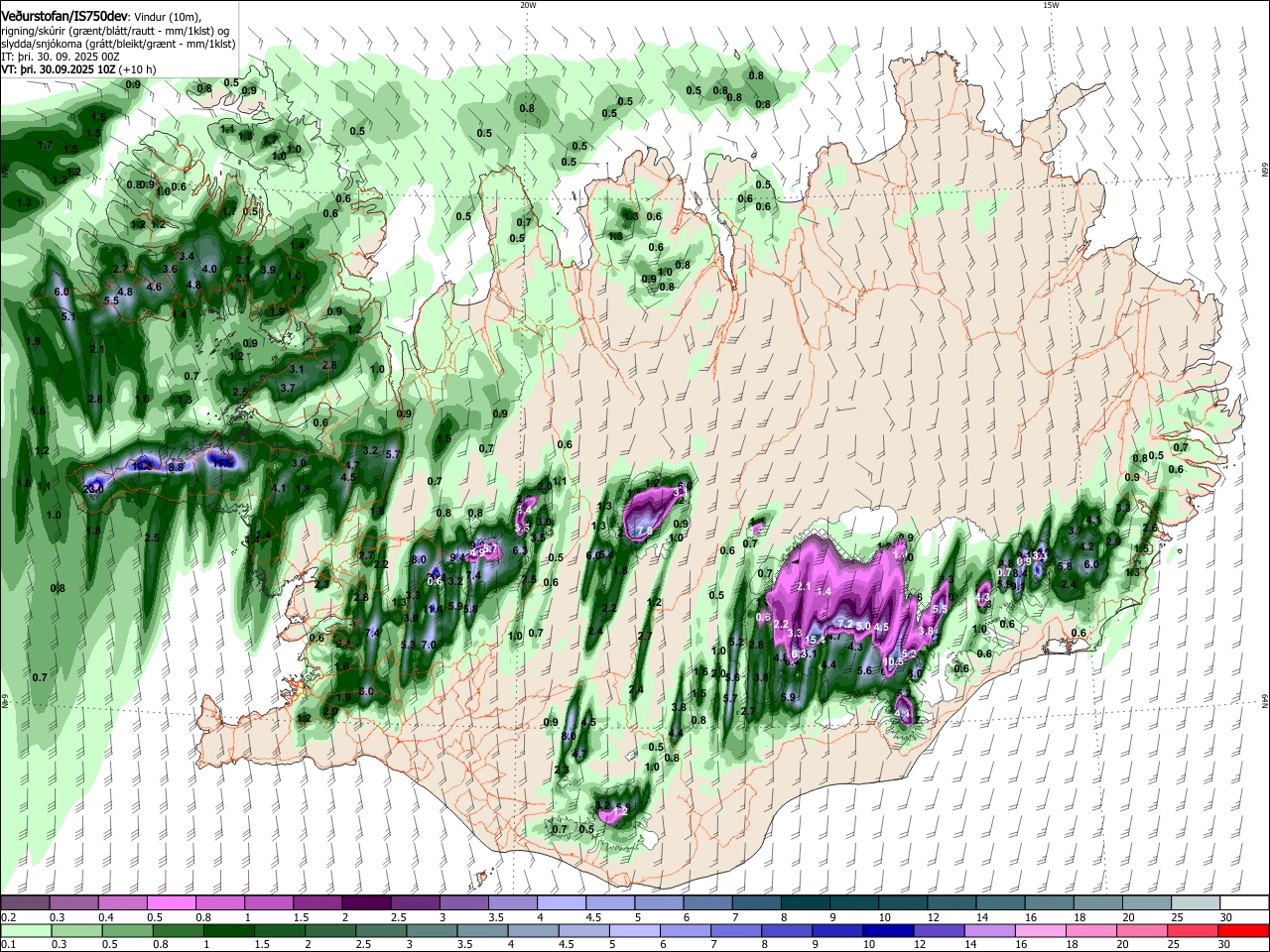Click the white 30 swatch in upper legend row
The height and width of the screenshot is (952, 1270).
tap(1243, 903)
